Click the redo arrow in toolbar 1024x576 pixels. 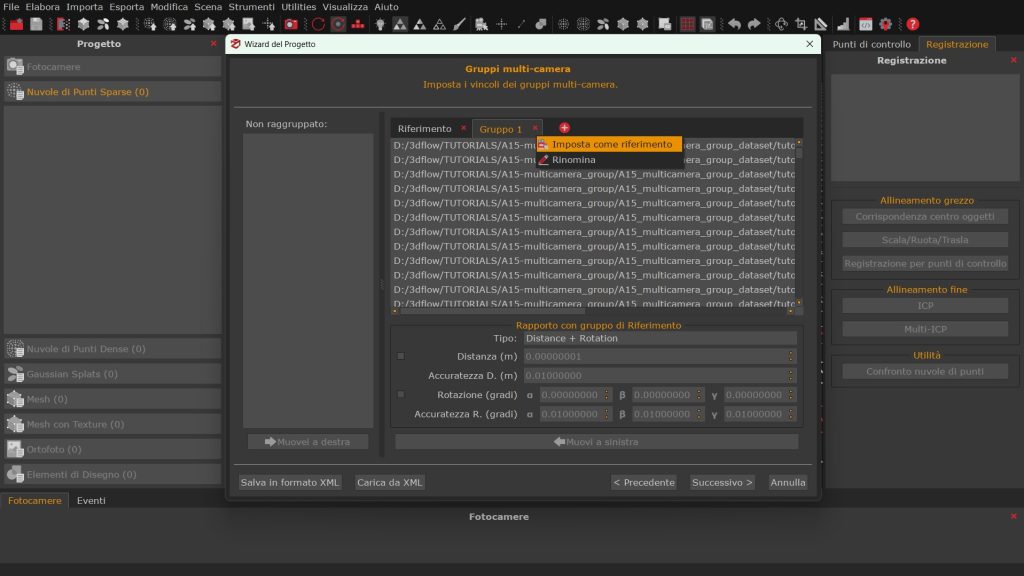coord(754,25)
